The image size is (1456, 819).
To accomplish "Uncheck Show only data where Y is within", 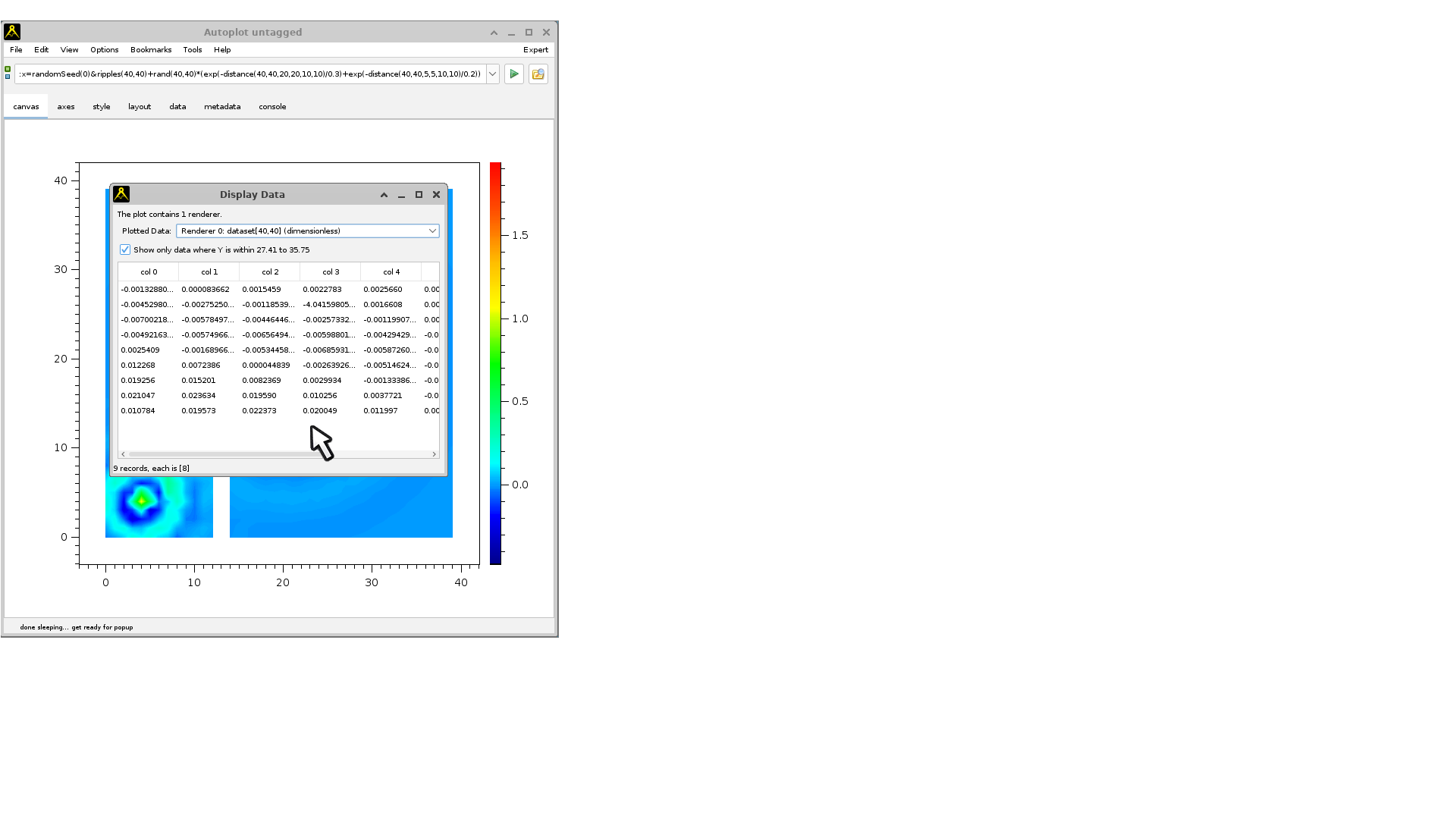I will (x=125, y=249).
